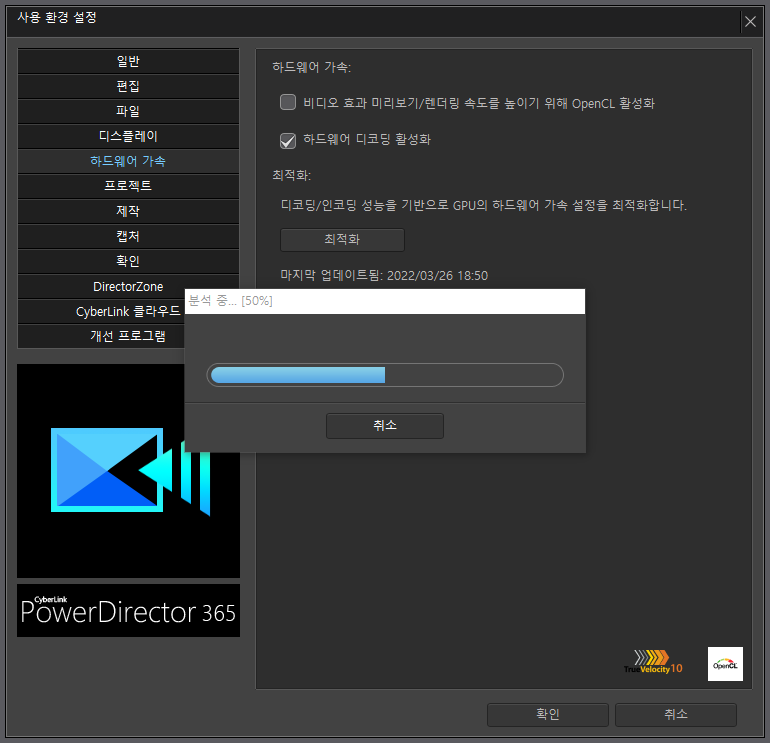This screenshot has height=743, width=770.
Task: Open the 제작 category
Action: pos(128,211)
